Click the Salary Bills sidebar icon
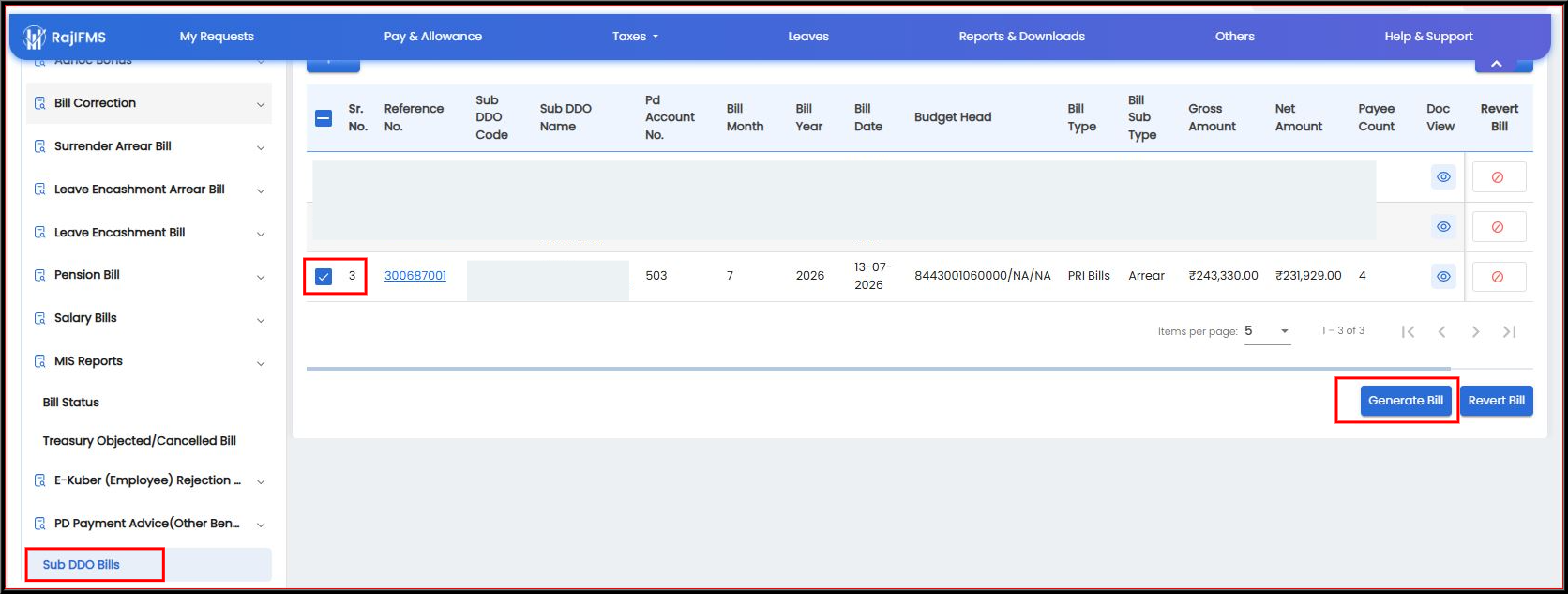Image resolution: width=1568 pixels, height=594 pixels. [39, 318]
